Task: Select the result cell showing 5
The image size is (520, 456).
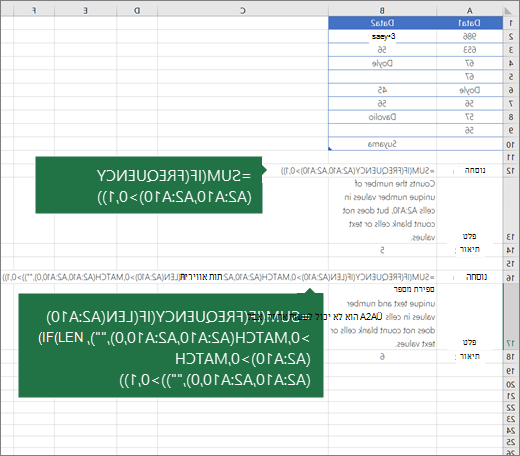Action: click(x=382, y=250)
